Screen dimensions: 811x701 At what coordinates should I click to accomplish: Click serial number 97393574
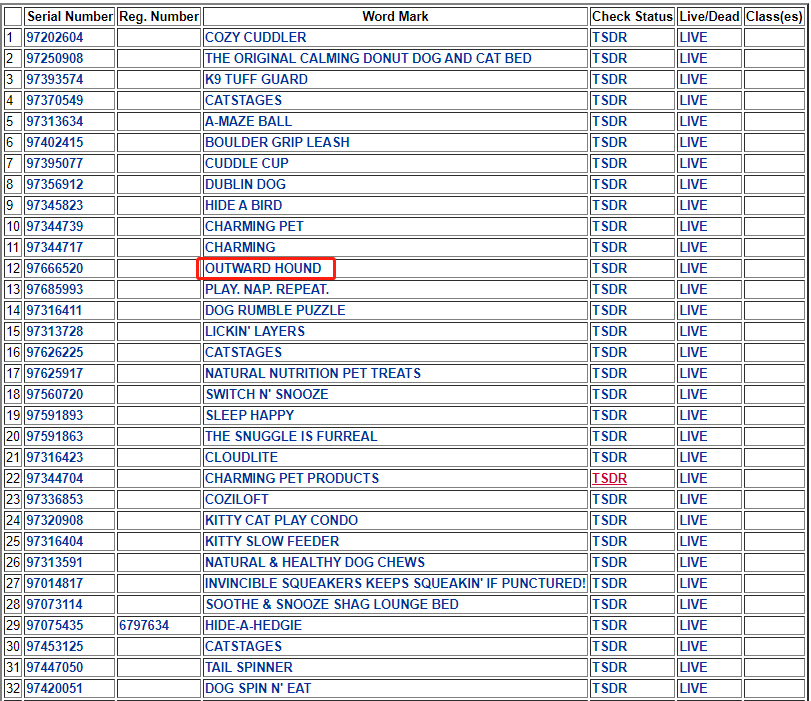55,80
